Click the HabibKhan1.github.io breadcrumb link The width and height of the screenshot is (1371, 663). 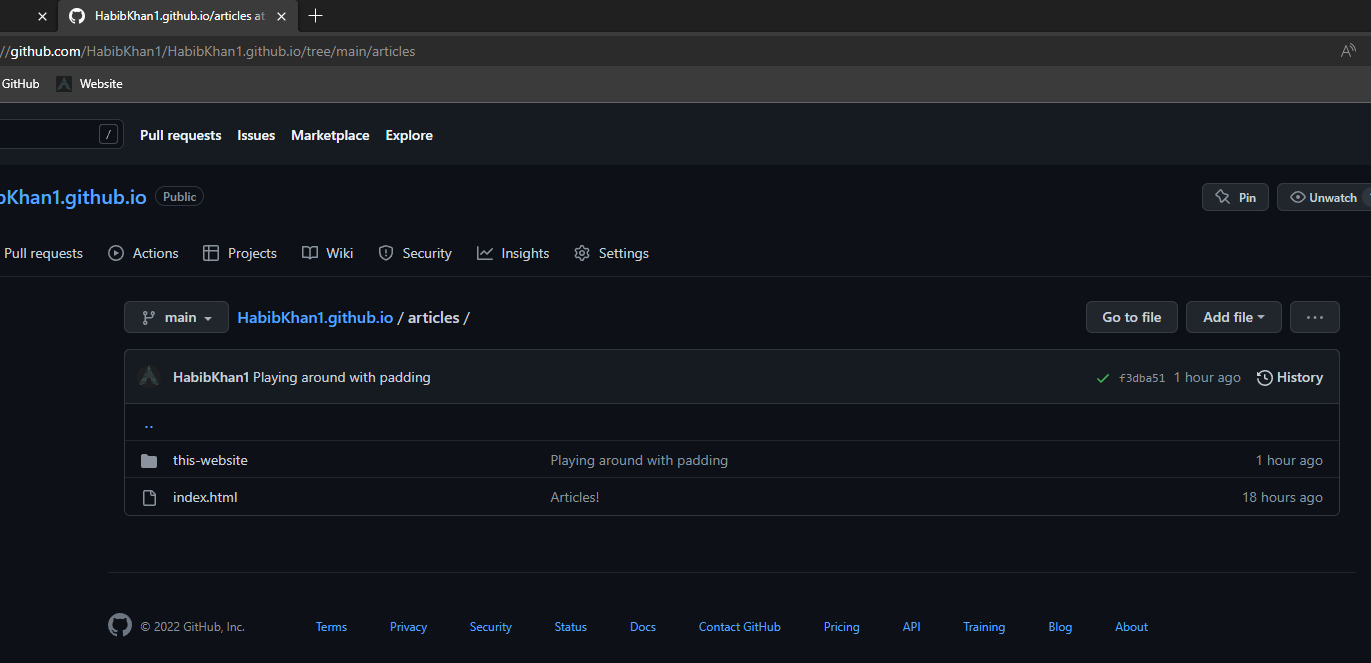[315, 317]
